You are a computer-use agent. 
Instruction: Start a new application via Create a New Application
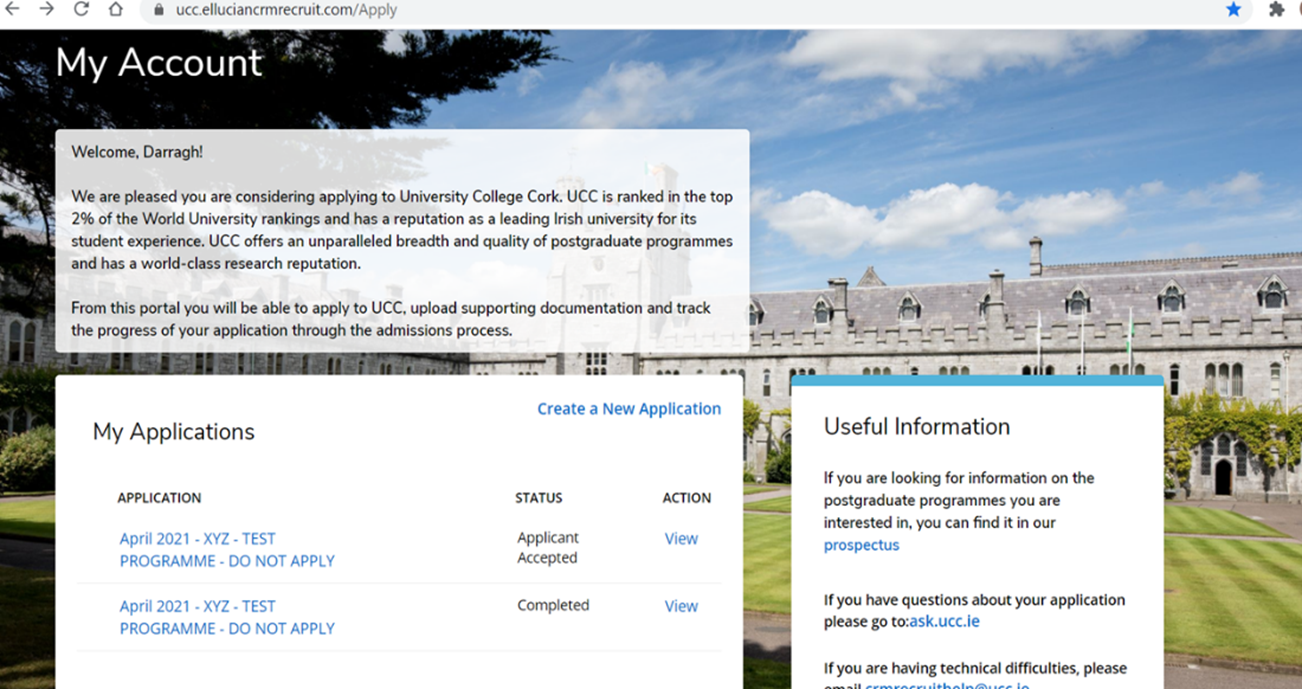point(628,408)
